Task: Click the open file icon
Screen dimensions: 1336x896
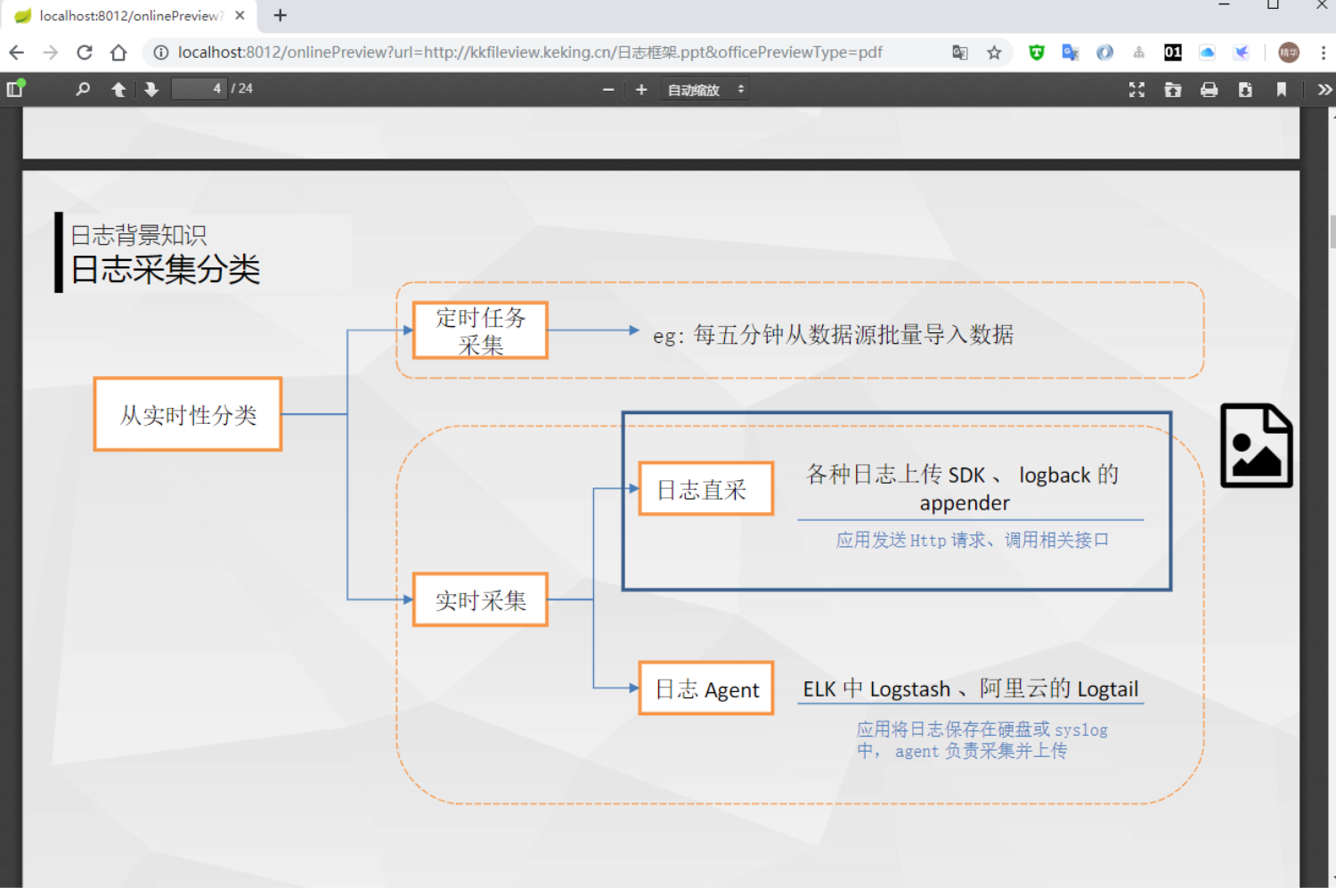Action: pos(1173,89)
